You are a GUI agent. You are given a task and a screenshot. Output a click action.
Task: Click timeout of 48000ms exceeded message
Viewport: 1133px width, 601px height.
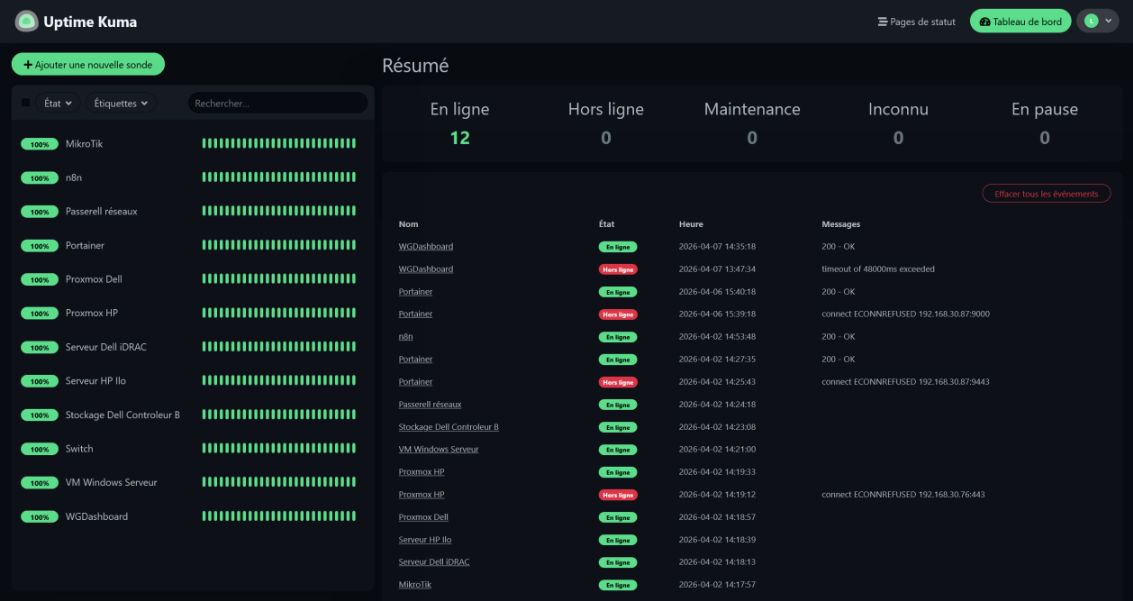pyautogui.click(x=878, y=269)
